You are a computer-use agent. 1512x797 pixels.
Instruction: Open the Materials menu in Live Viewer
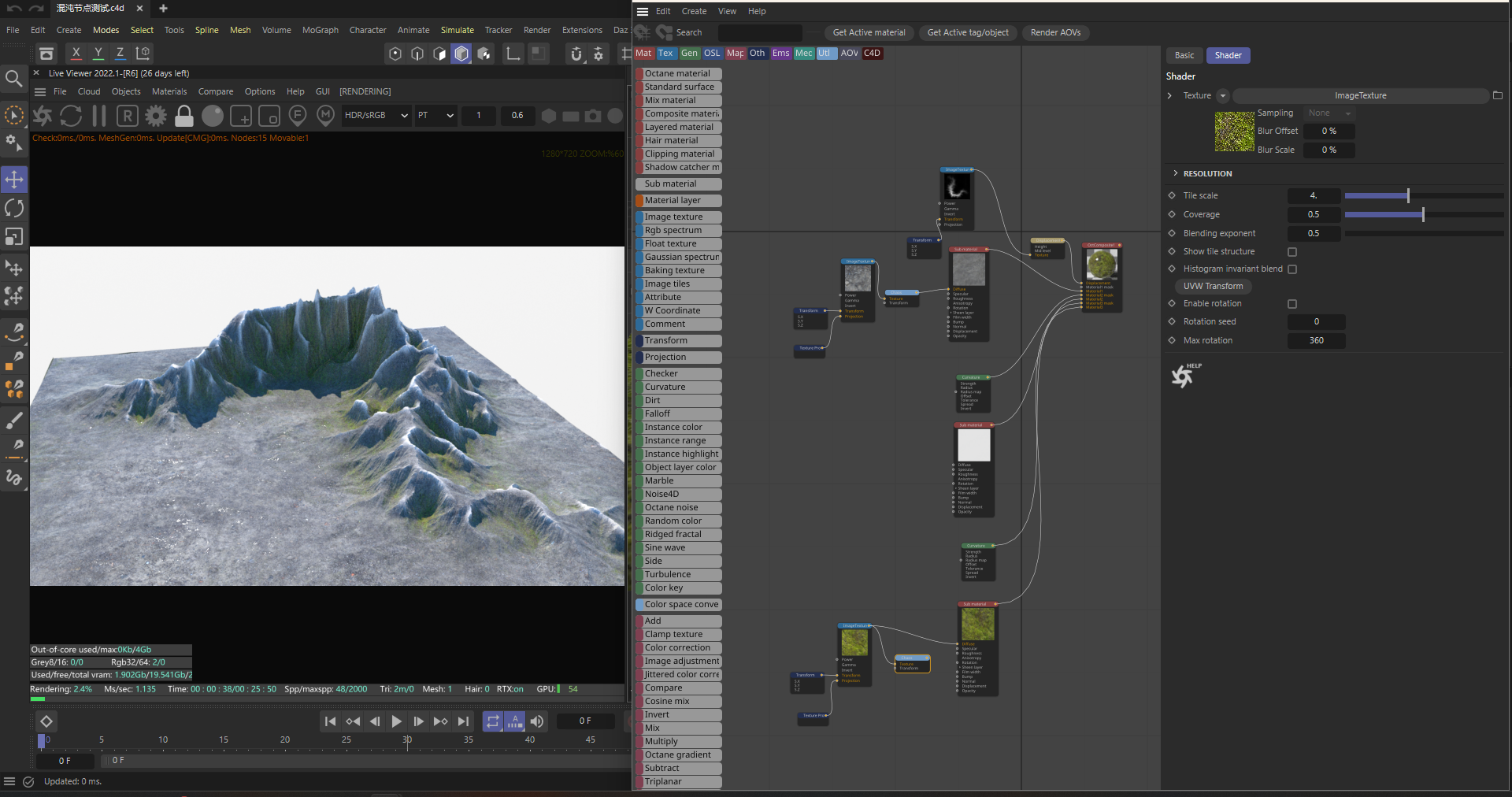click(169, 91)
